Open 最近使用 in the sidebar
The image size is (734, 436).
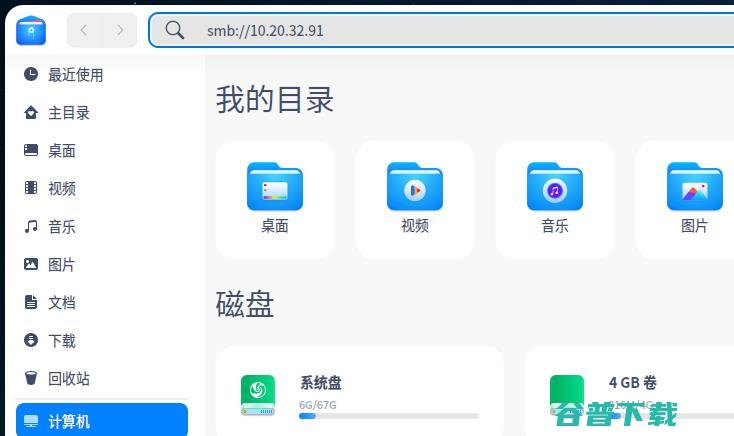coord(102,75)
